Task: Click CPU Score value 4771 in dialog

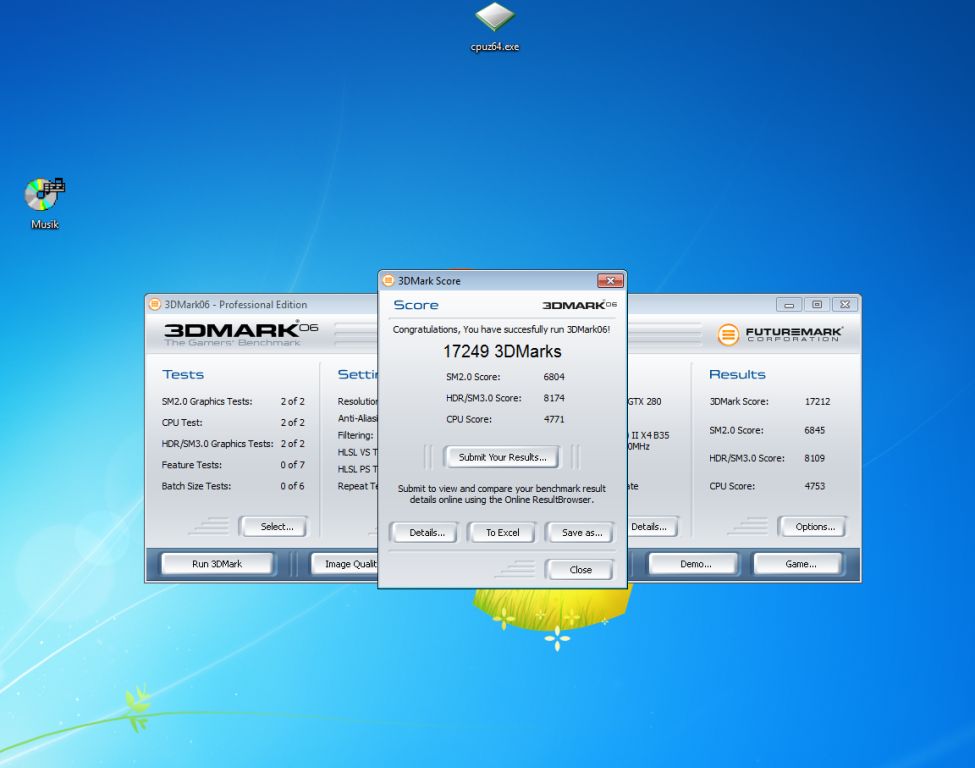Action: coord(553,419)
